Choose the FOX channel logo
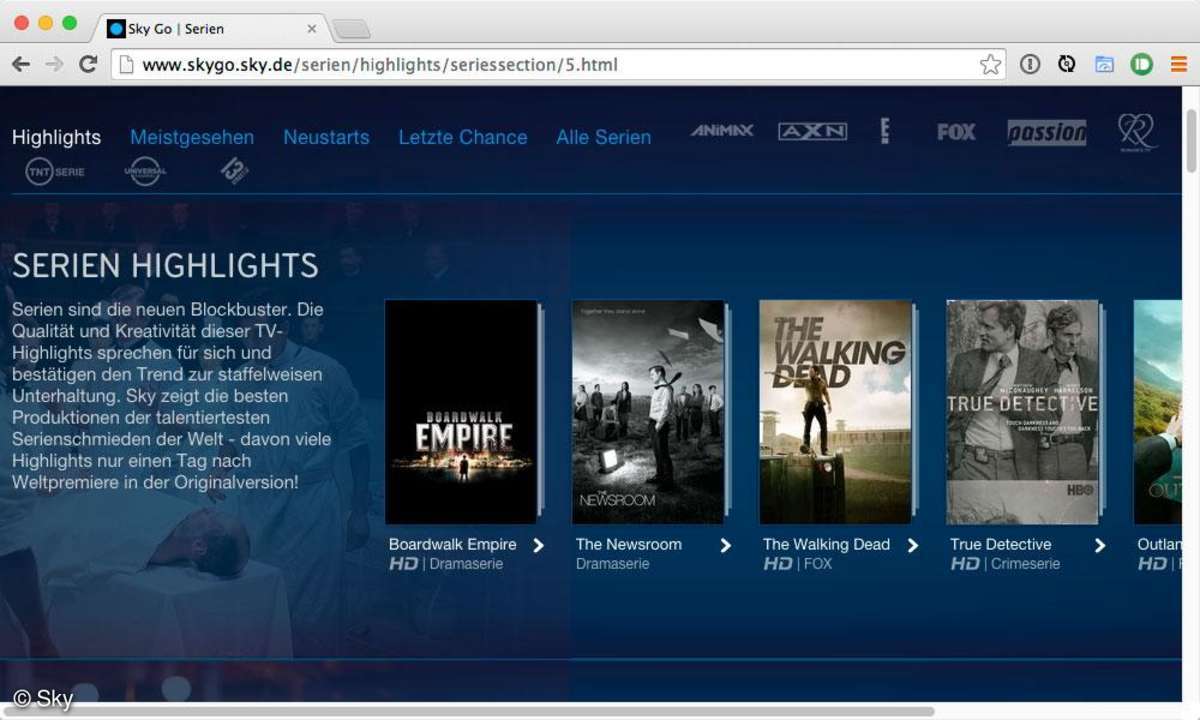 pos(956,132)
